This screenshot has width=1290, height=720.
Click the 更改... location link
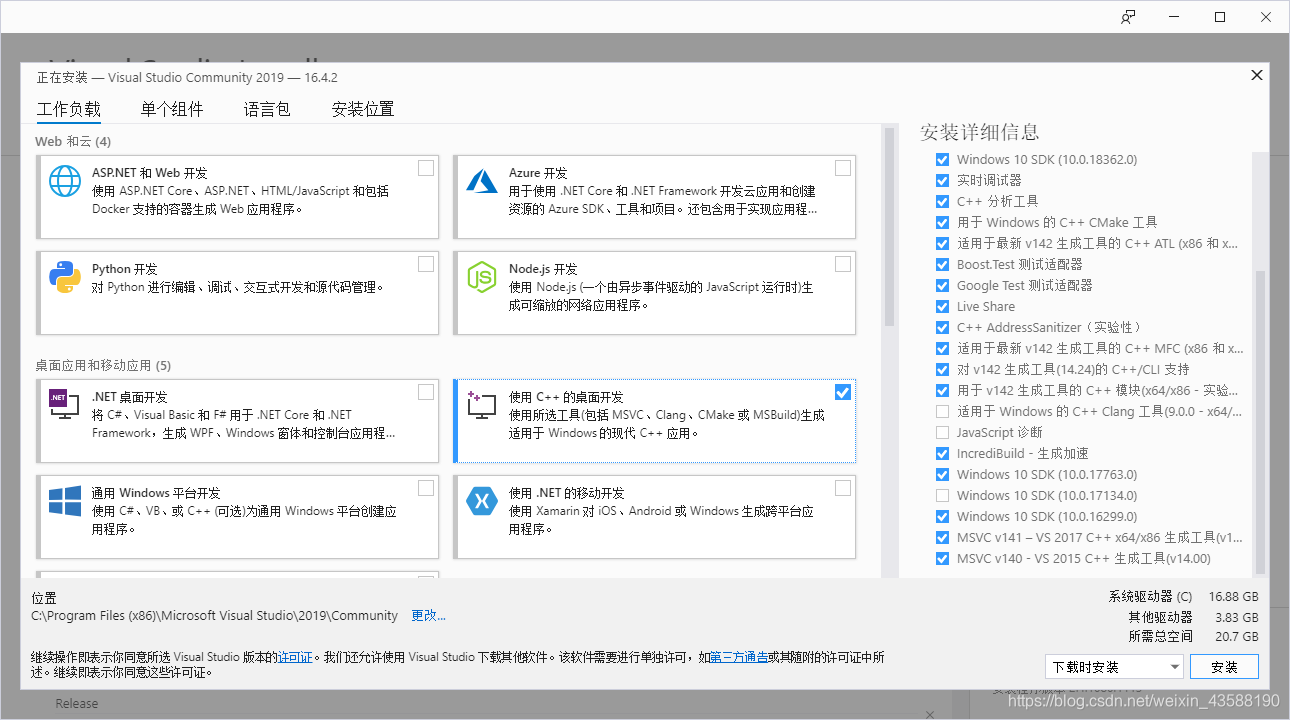pos(429,616)
